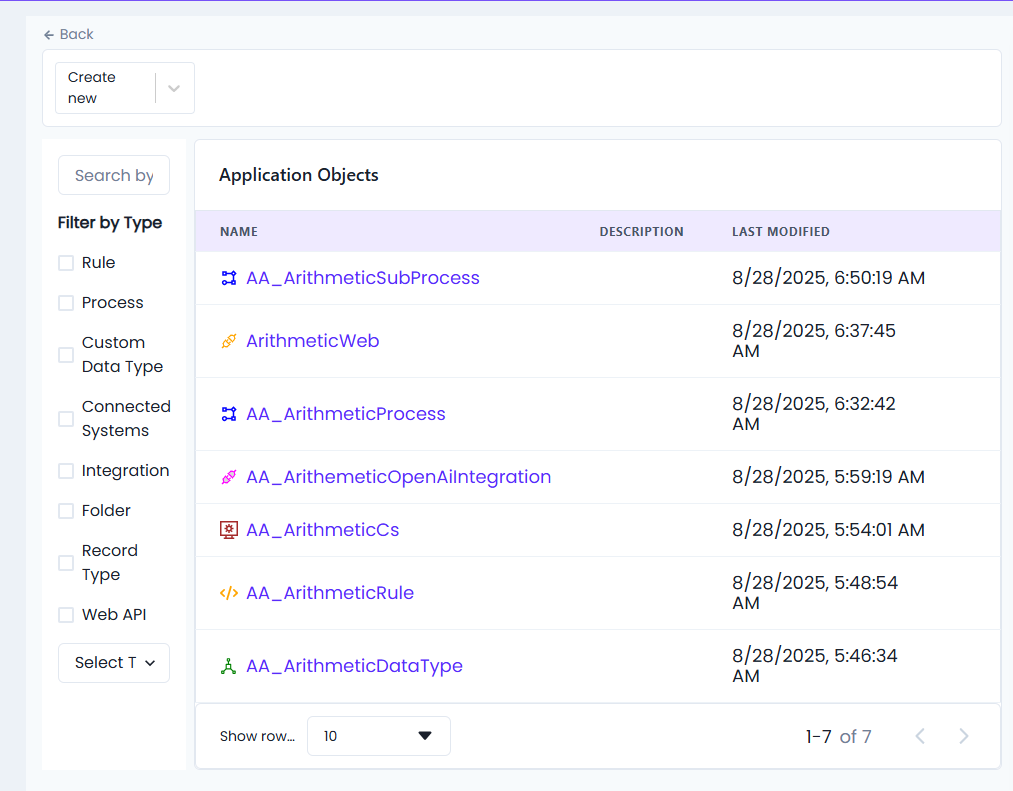The image size is (1013, 791).
Task: Open the AA_ArithmeticCs link
Action: (x=322, y=530)
